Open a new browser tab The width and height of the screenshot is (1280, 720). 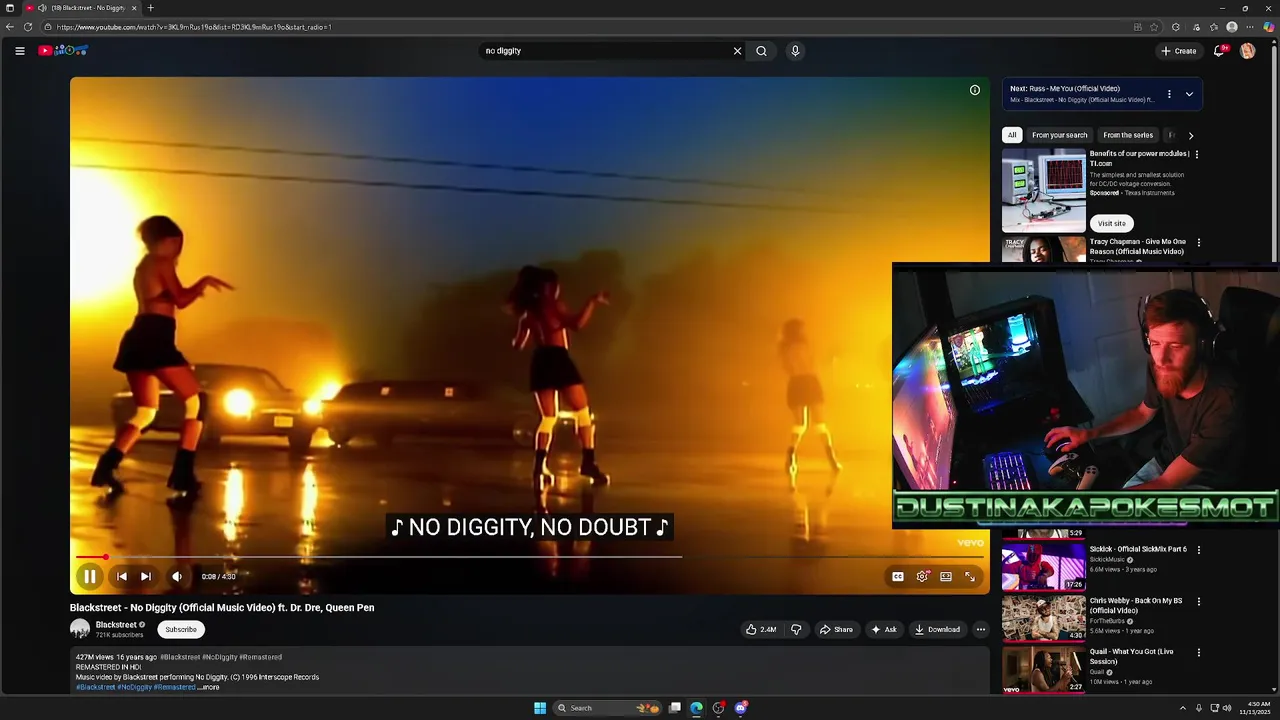click(151, 8)
